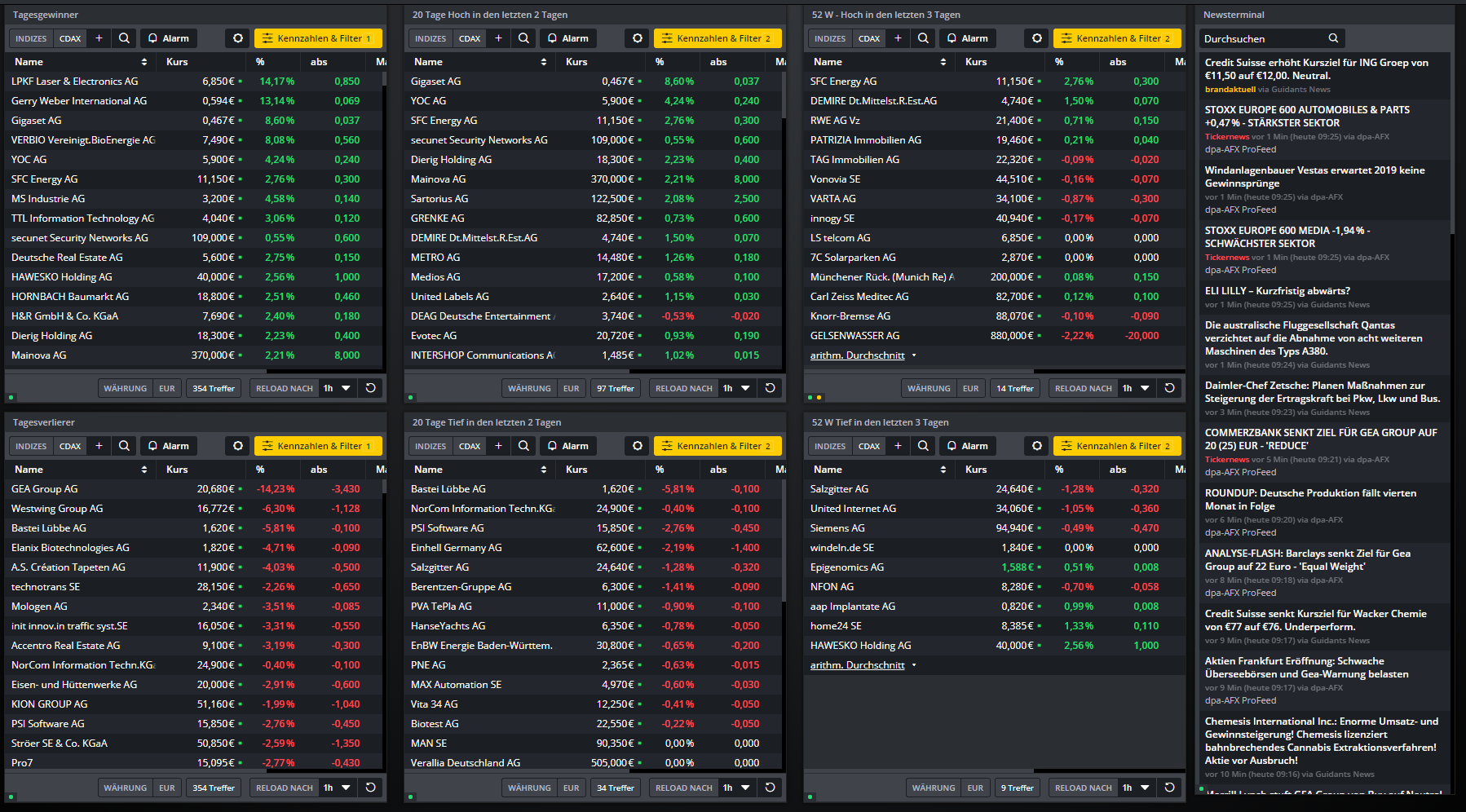Click refresh icon in 20 Tage Tief footer
The height and width of the screenshot is (812, 1466).
(x=770, y=788)
